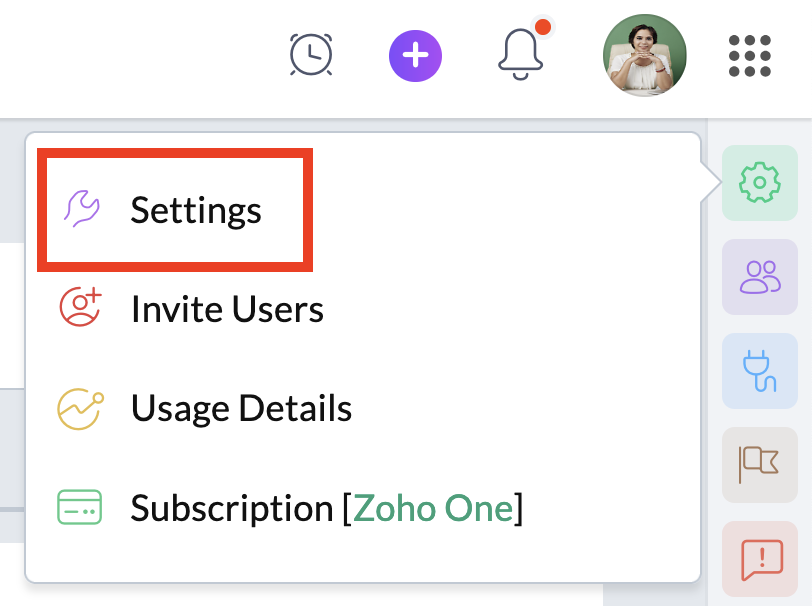Open the red feedback speech-bubble icon
812x606 pixels.
click(759, 556)
